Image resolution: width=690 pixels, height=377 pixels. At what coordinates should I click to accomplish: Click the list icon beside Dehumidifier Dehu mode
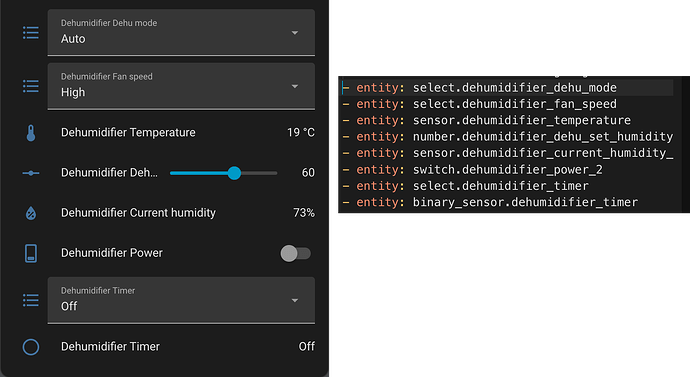31,33
